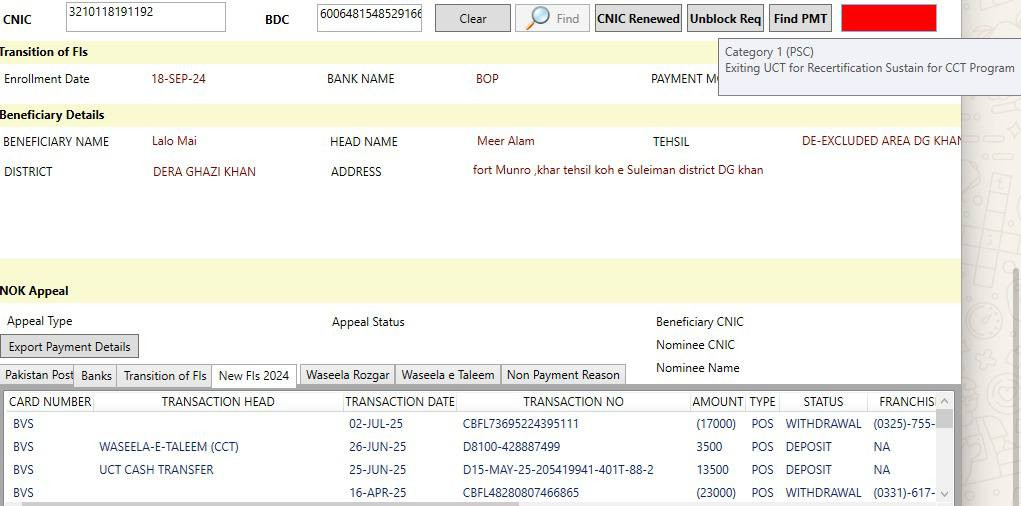Viewport: 1021px width, 506px height.
Task: Click the red status color box
Action: point(888,18)
